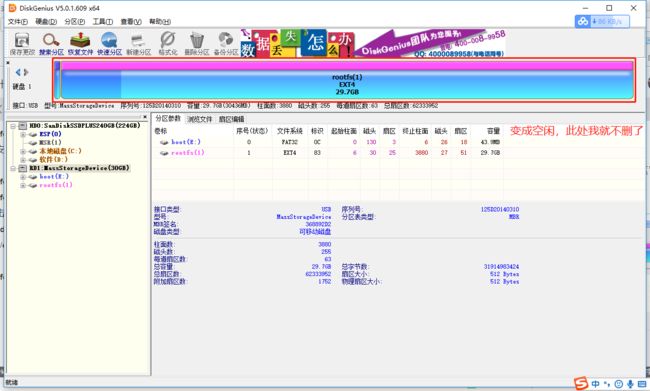Open the input method emoji face icon
Viewport: 650px width, 391px height.
pos(618,384)
